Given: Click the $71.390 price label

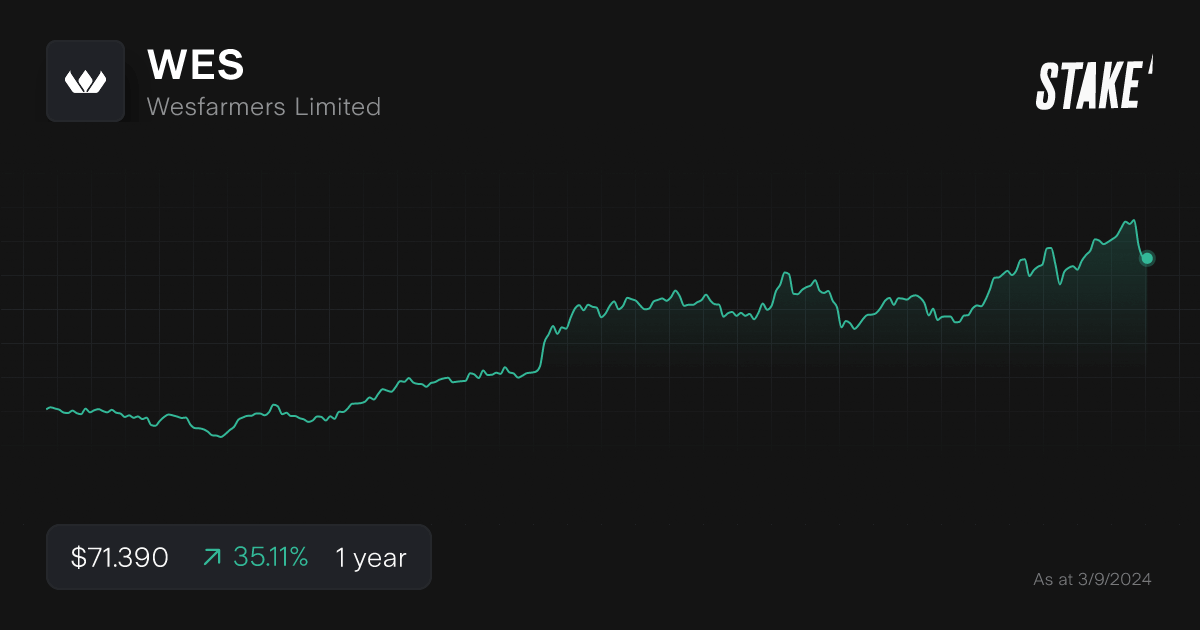Looking at the screenshot, I should click(119, 557).
